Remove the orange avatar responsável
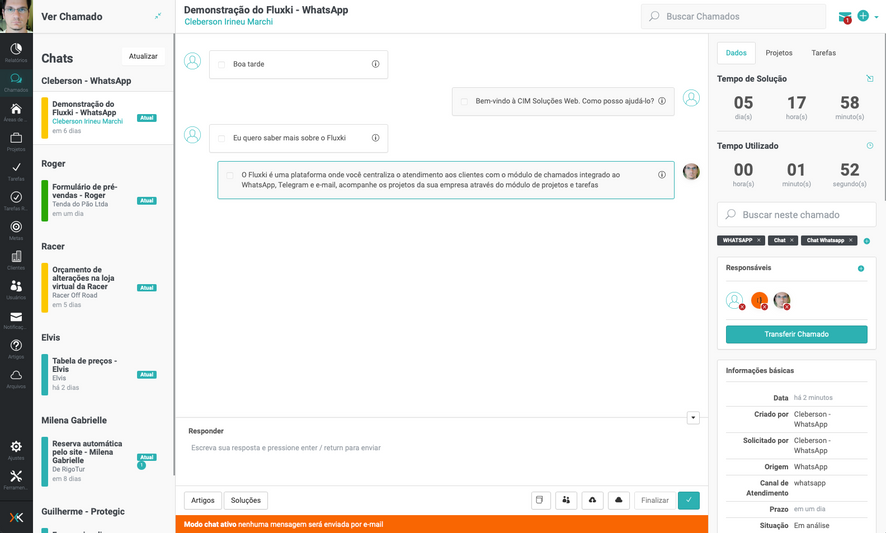 [x=765, y=307]
